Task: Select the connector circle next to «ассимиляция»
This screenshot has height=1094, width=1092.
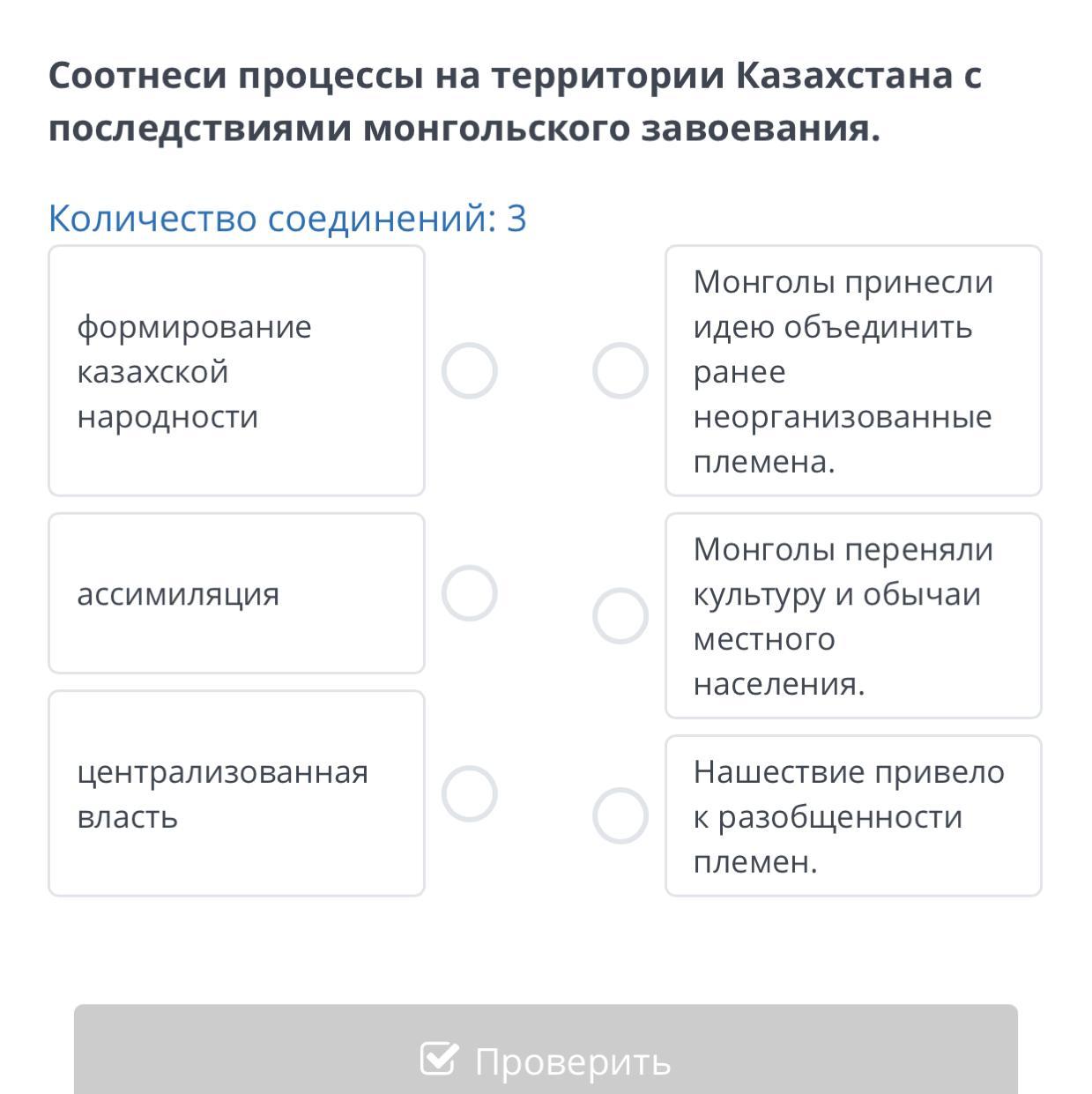Action: click(x=469, y=593)
